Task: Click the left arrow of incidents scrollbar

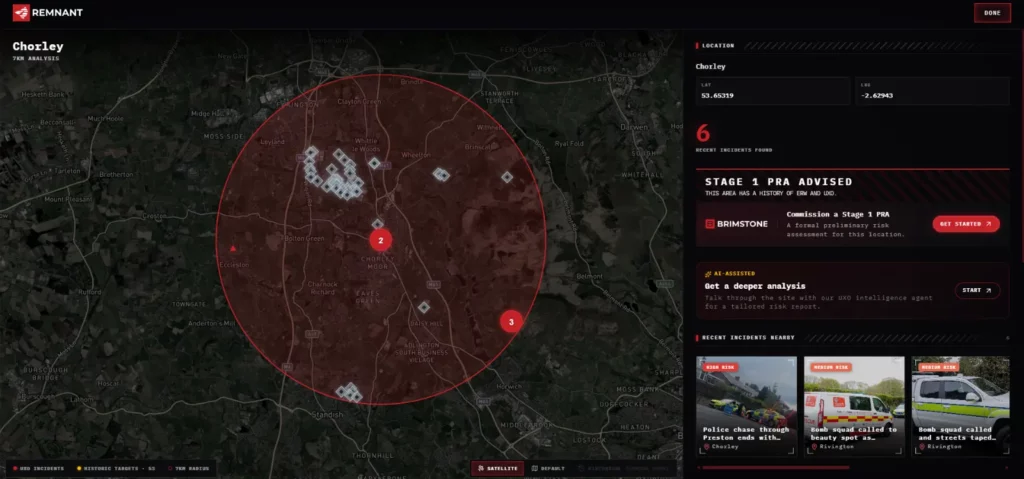Action: click(698, 468)
